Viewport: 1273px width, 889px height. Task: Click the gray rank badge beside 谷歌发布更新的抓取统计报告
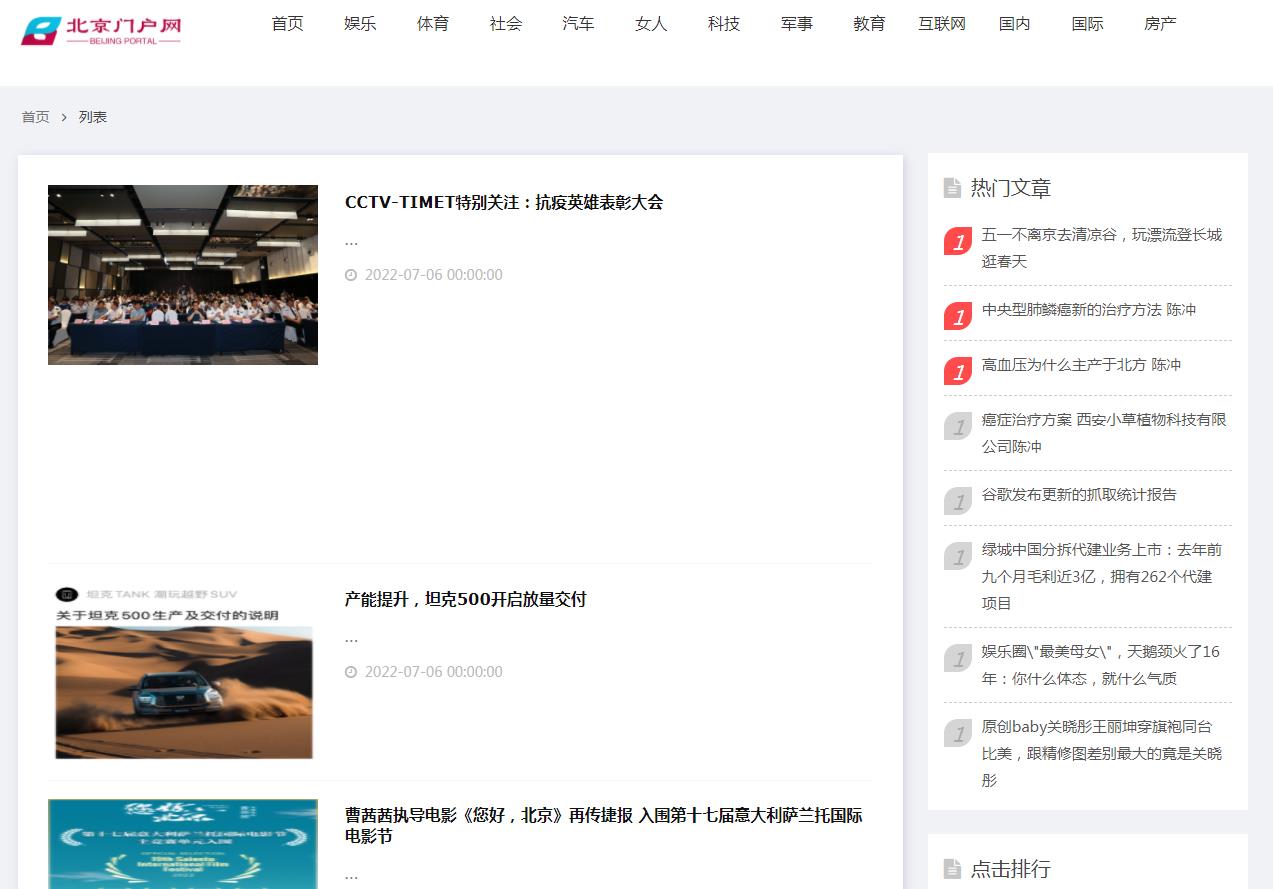pyautogui.click(x=958, y=502)
